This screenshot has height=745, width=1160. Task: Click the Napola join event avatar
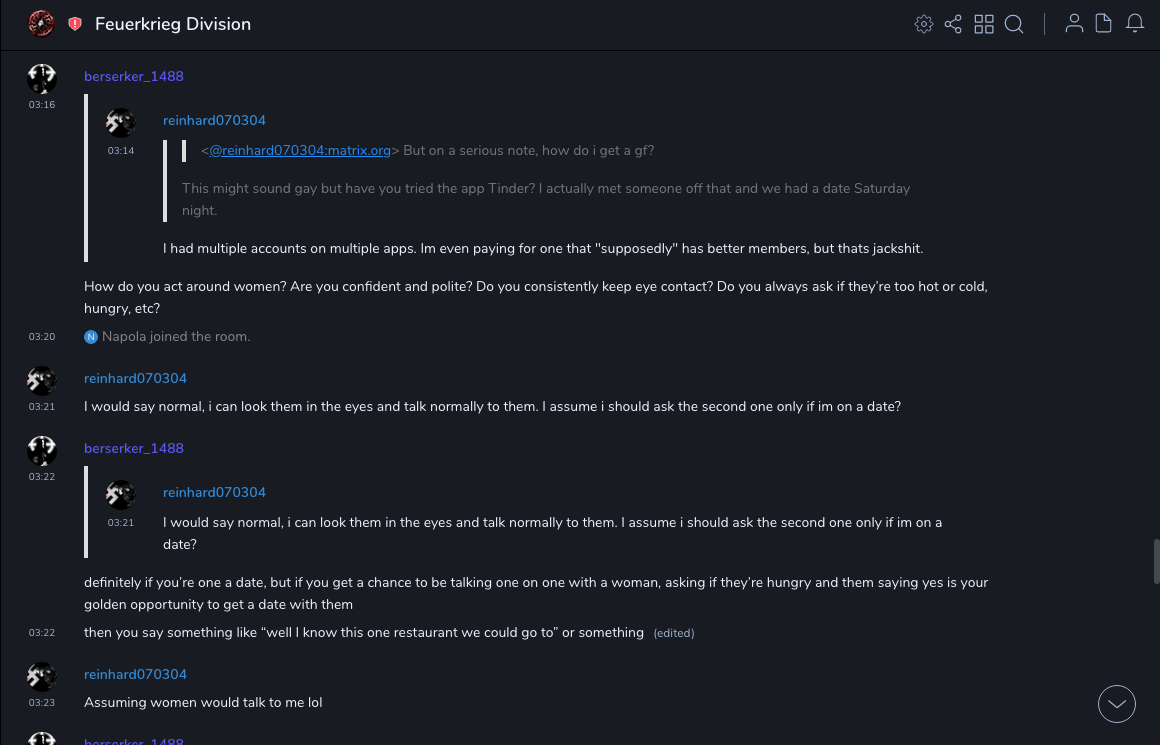91,337
